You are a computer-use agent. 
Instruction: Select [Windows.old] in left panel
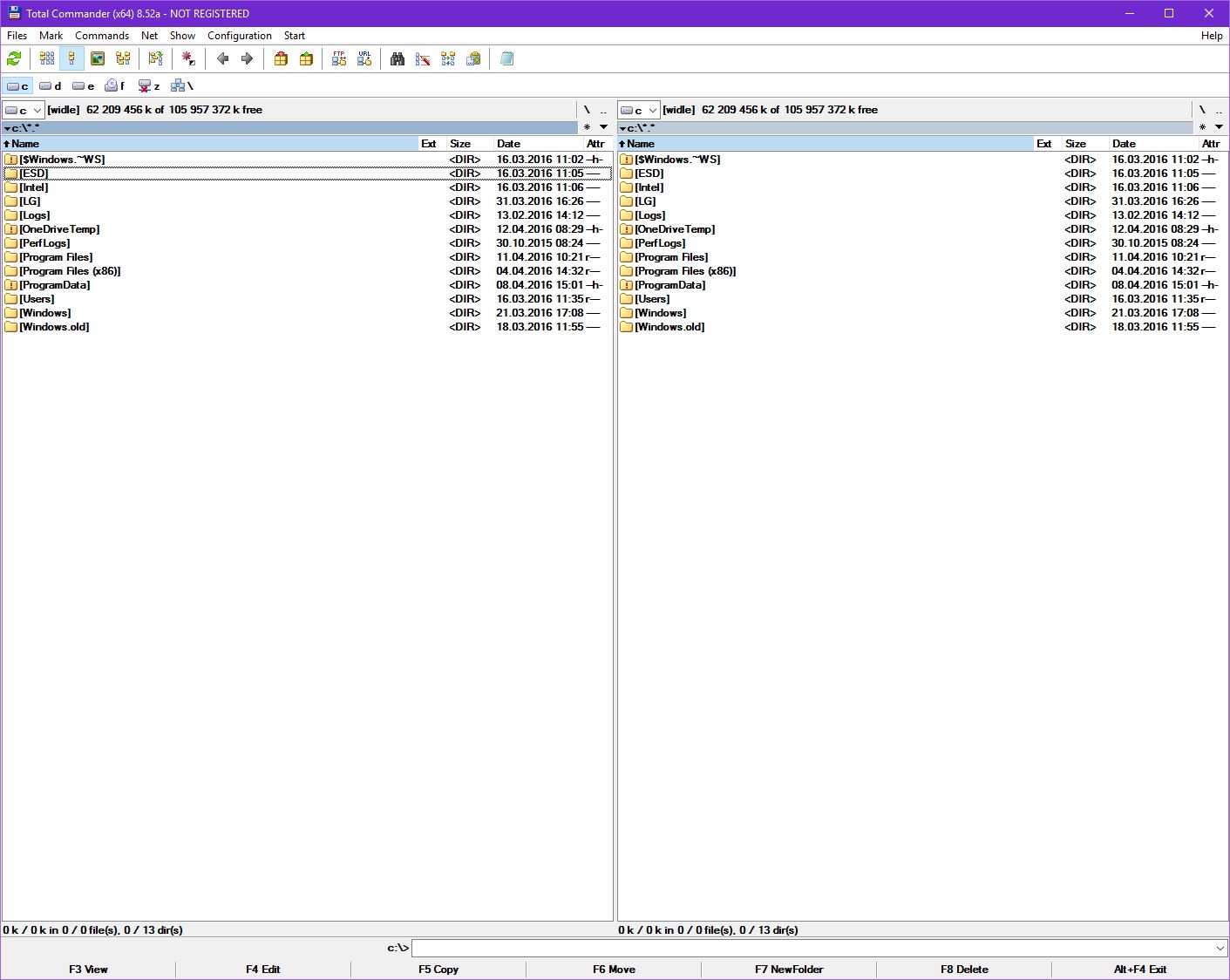coord(307,327)
